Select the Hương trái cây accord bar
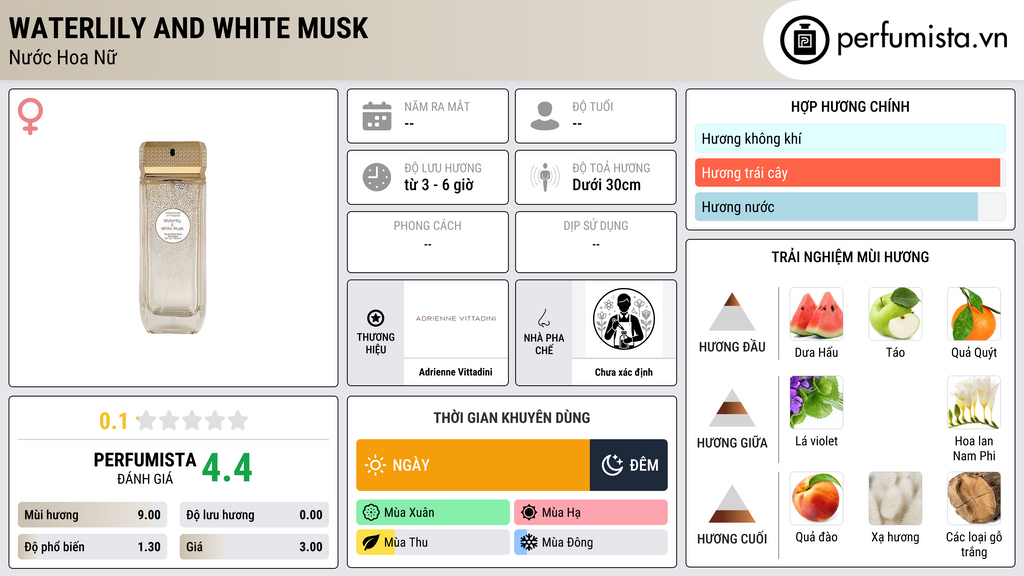The height and width of the screenshot is (576, 1024). point(850,173)
